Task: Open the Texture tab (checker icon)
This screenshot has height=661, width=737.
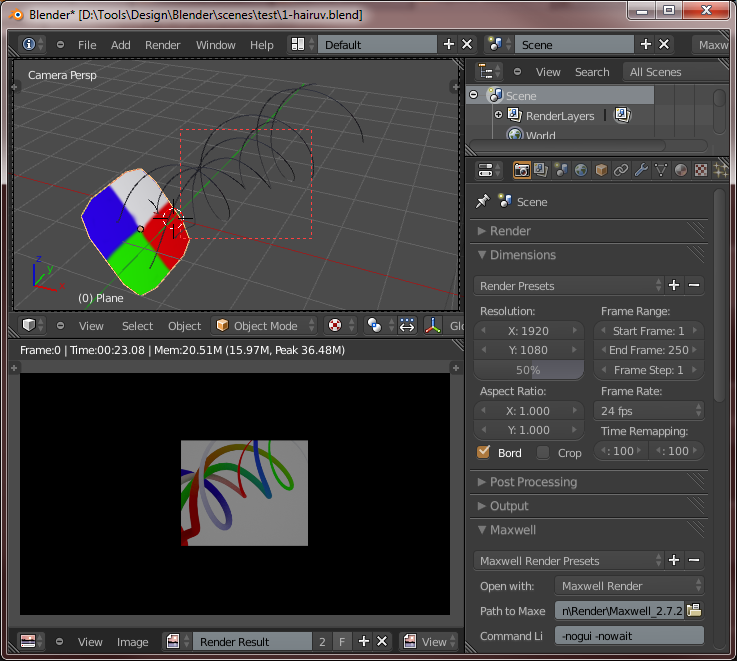Action: [x=701, y=170]
